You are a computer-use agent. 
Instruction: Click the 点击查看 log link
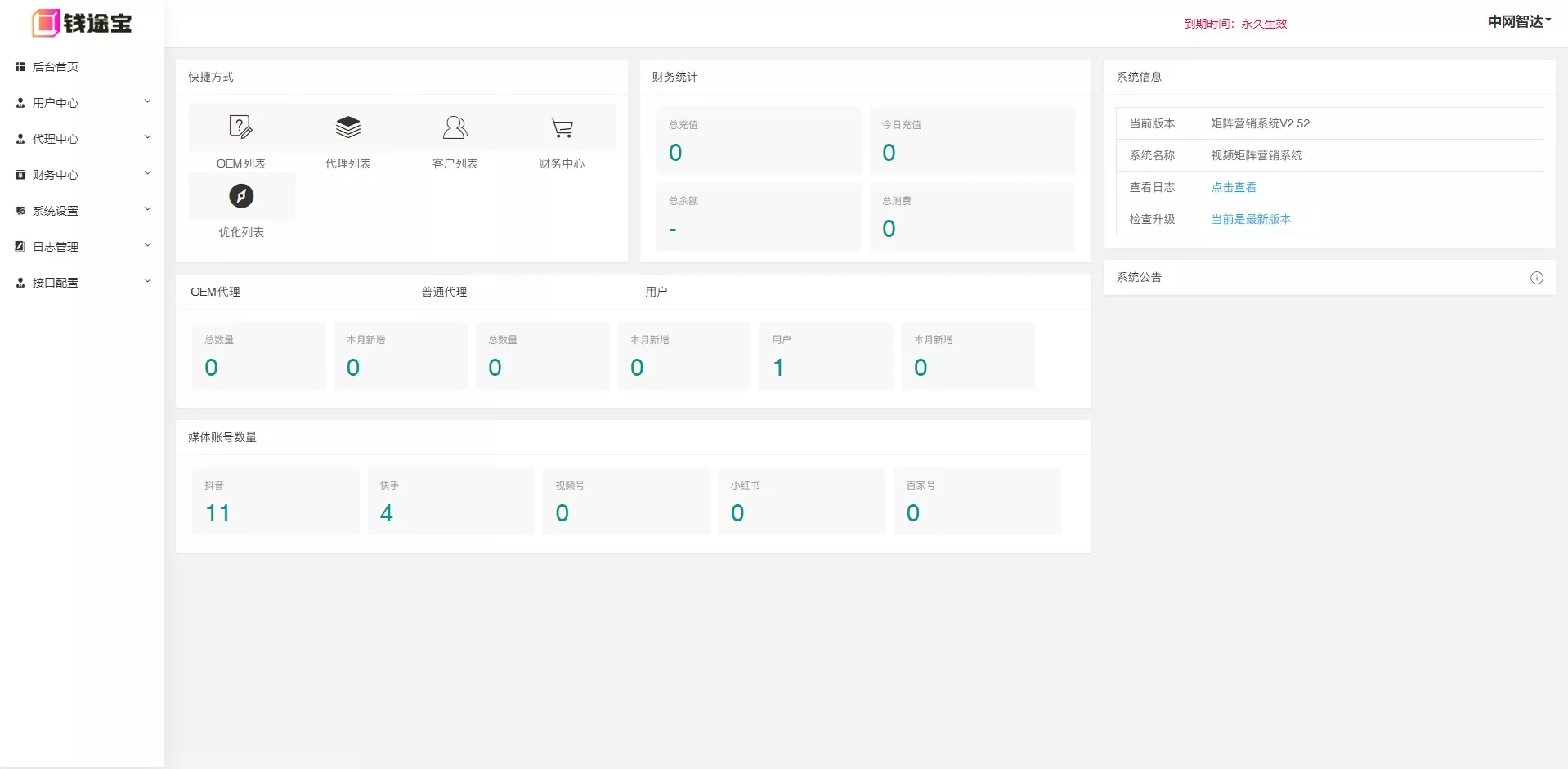click(x=1233, y=187)
